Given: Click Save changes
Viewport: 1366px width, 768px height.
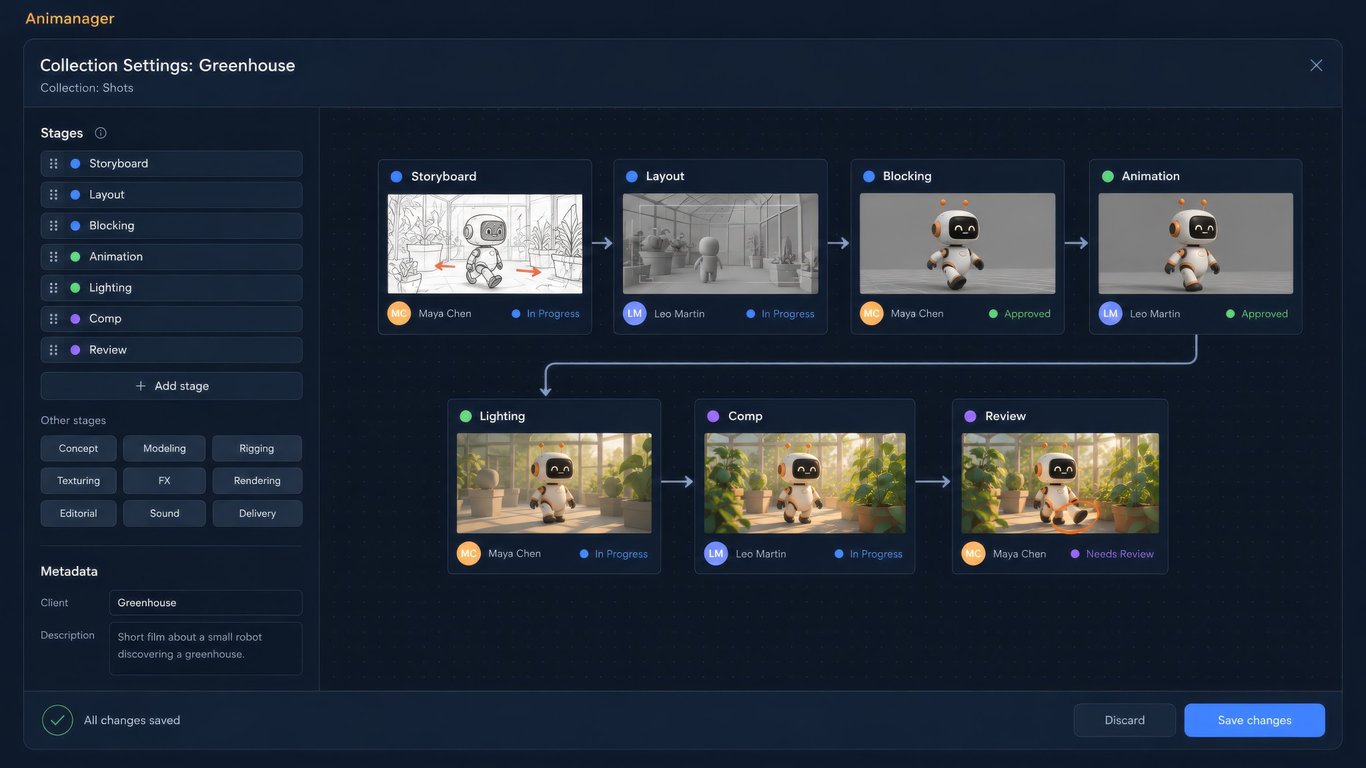Looking at the screenshot, I should click(x=1255, y=720).
